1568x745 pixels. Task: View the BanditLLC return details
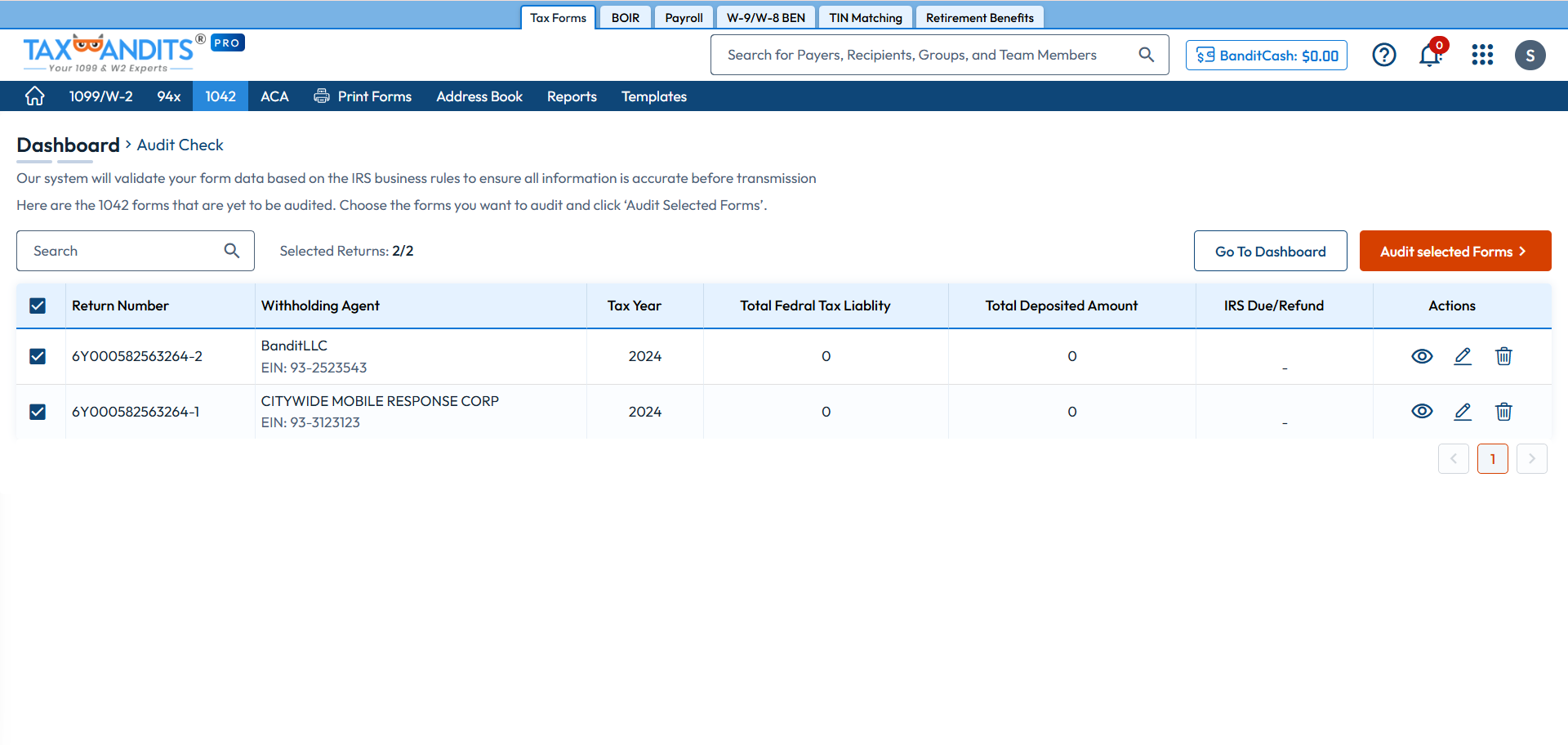pos(1422,356)
